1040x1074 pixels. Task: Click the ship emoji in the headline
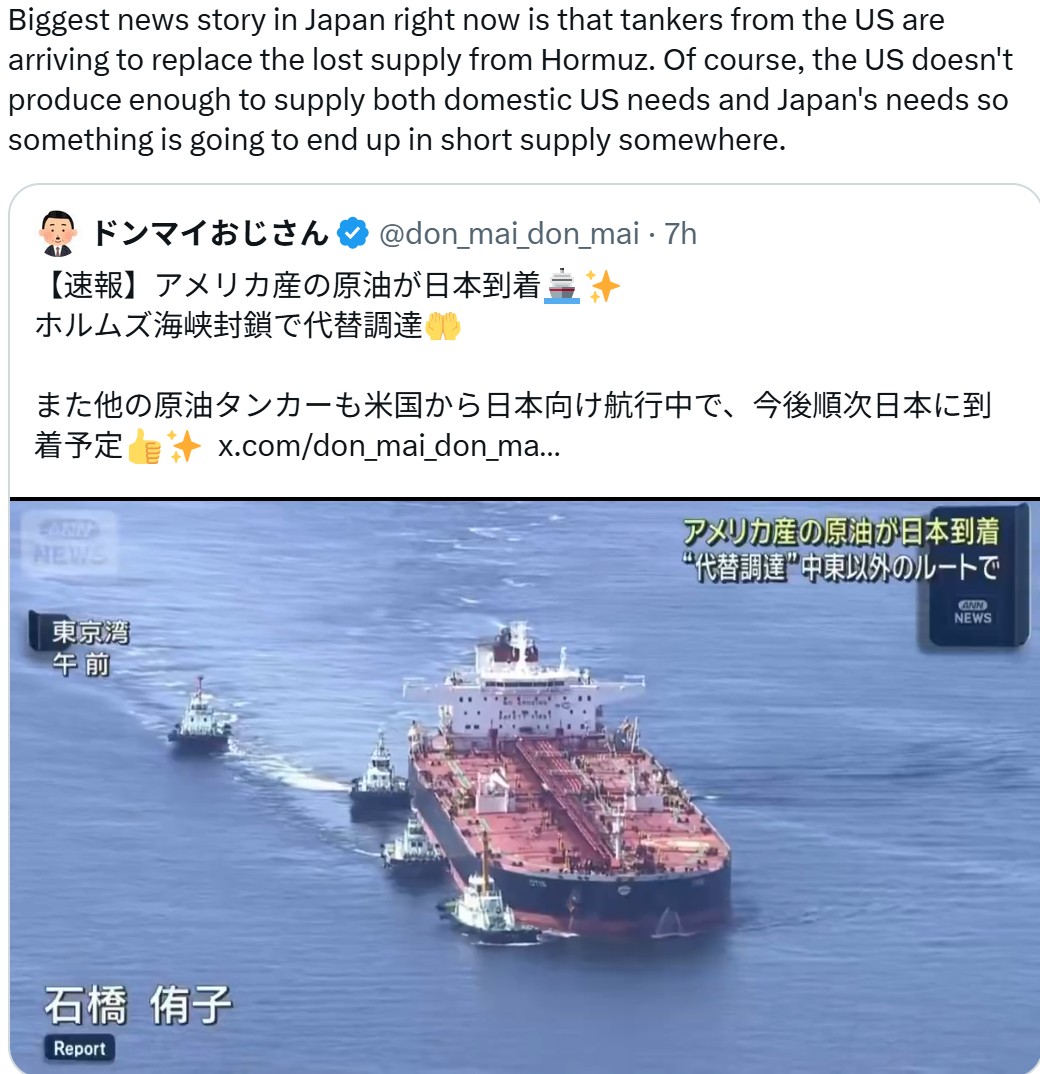(562, 286)
